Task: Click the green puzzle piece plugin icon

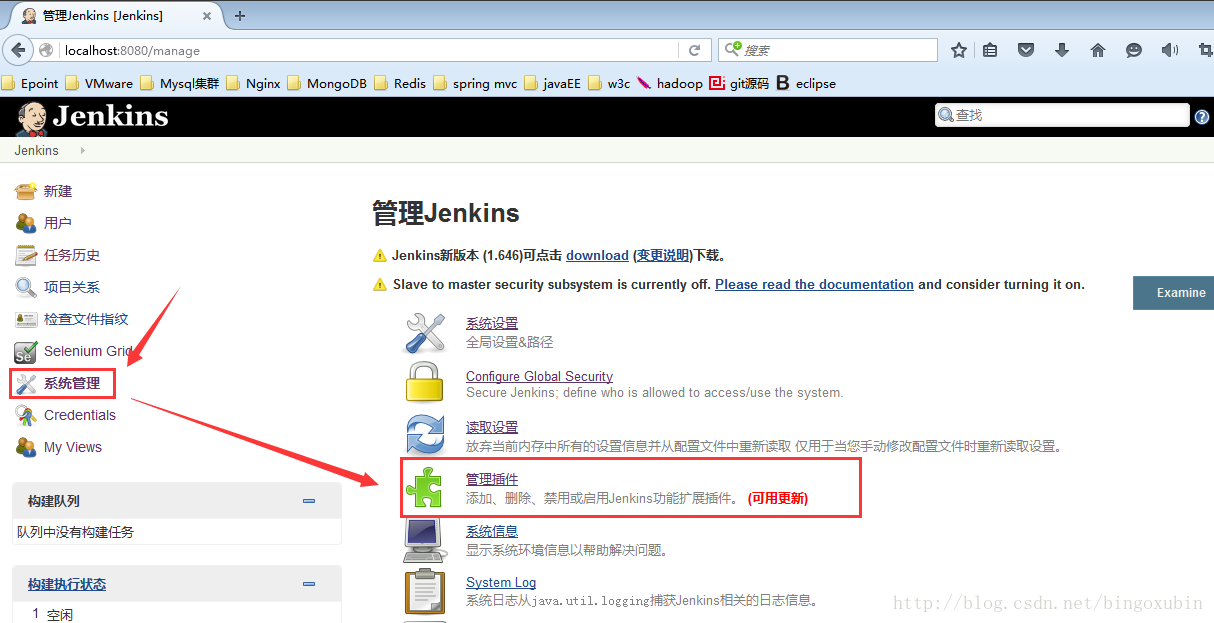Action: pyautogui.click(x=425, y=488)
